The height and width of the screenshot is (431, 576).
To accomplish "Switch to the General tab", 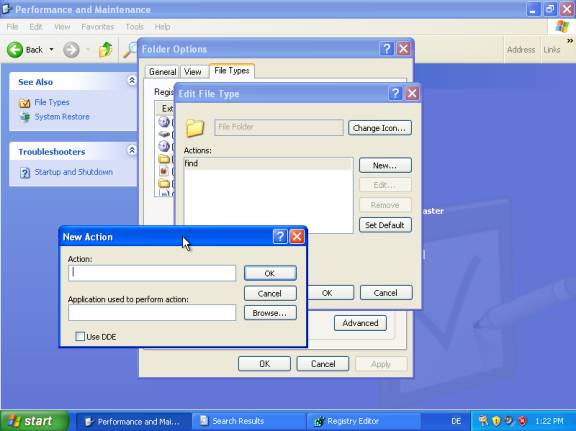I will [x=162, y=72].
